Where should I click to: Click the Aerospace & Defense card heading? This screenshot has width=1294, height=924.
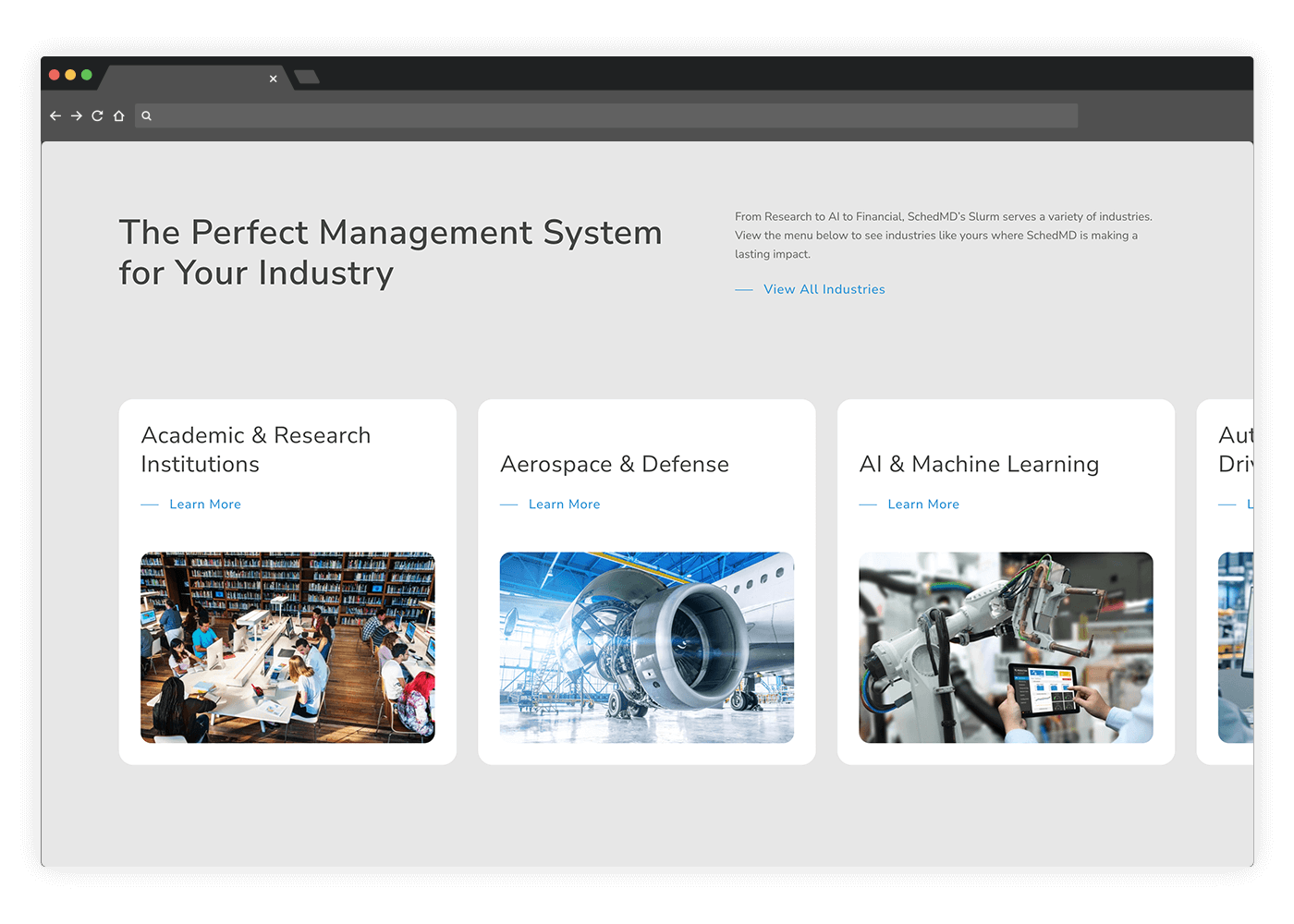click(x=615, y=464)
